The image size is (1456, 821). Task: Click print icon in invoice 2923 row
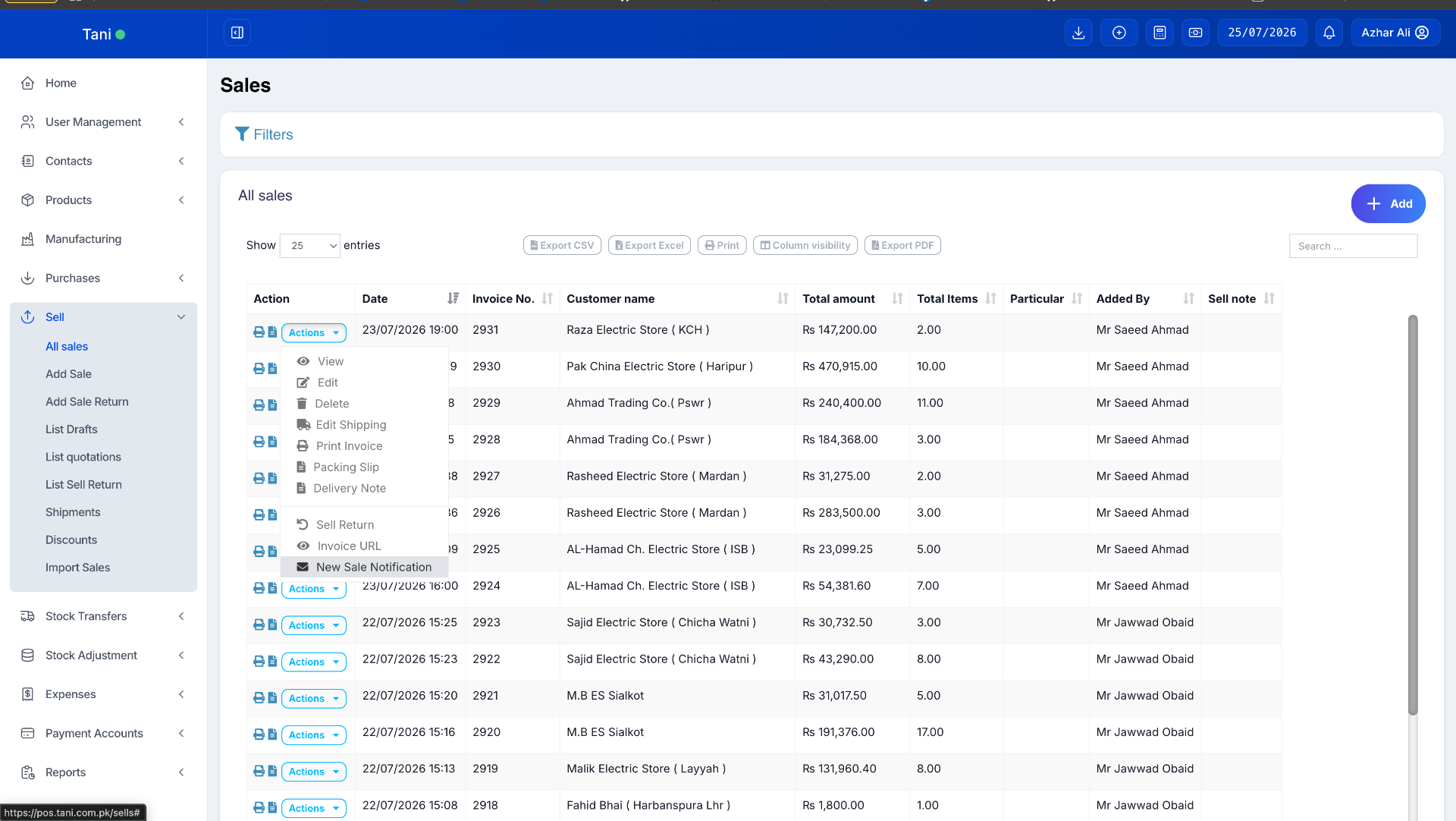pyautogui.click(x=259, y=624)
